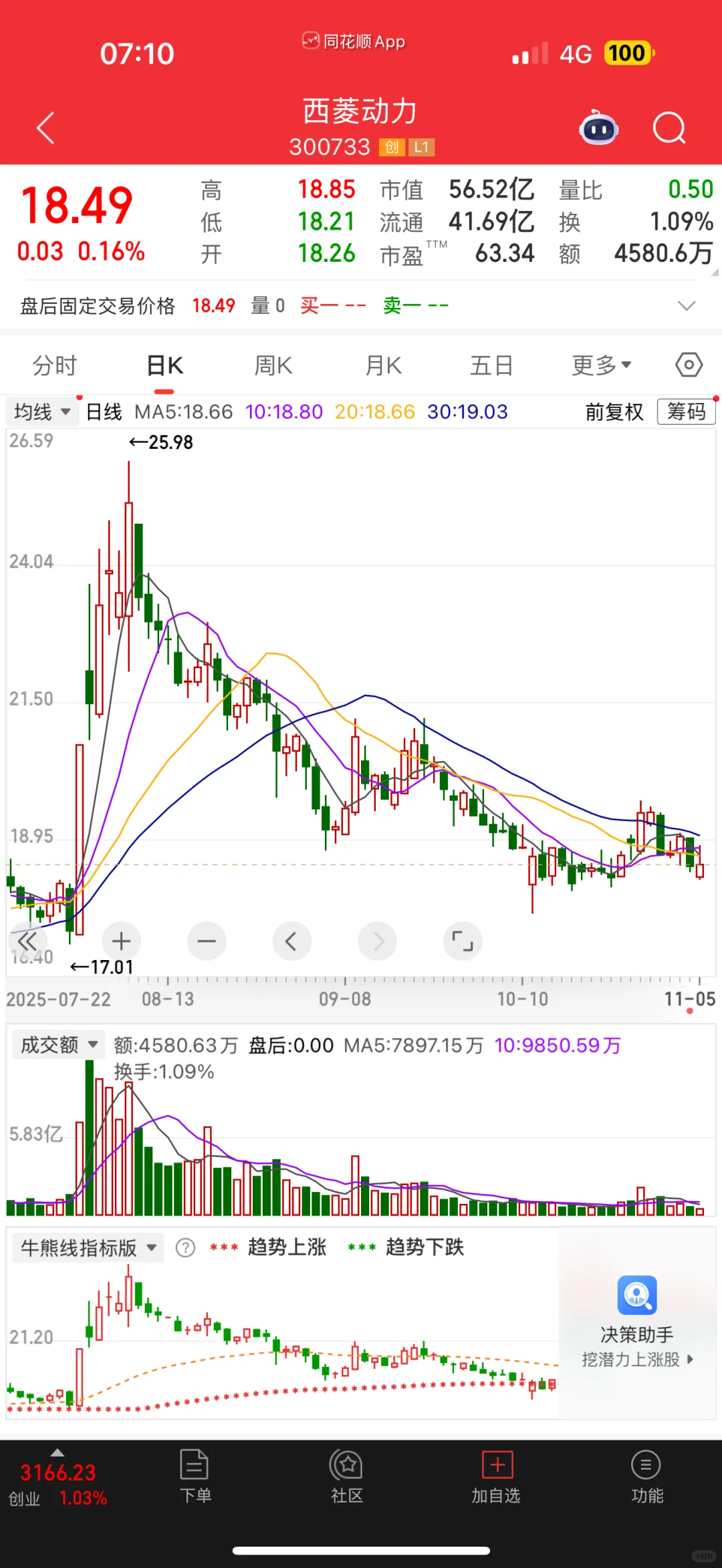
Task: Tap 换 1.09% turnover value
Action: [681, 221]
